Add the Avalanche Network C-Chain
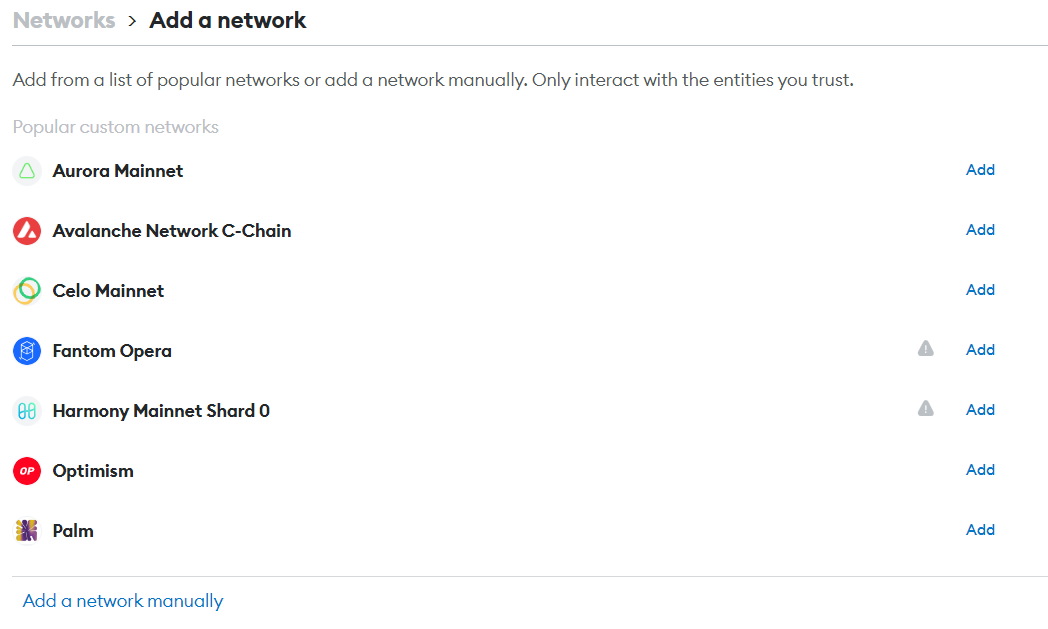This screenshot has width=1048, height=629. [x=980, y=230]
